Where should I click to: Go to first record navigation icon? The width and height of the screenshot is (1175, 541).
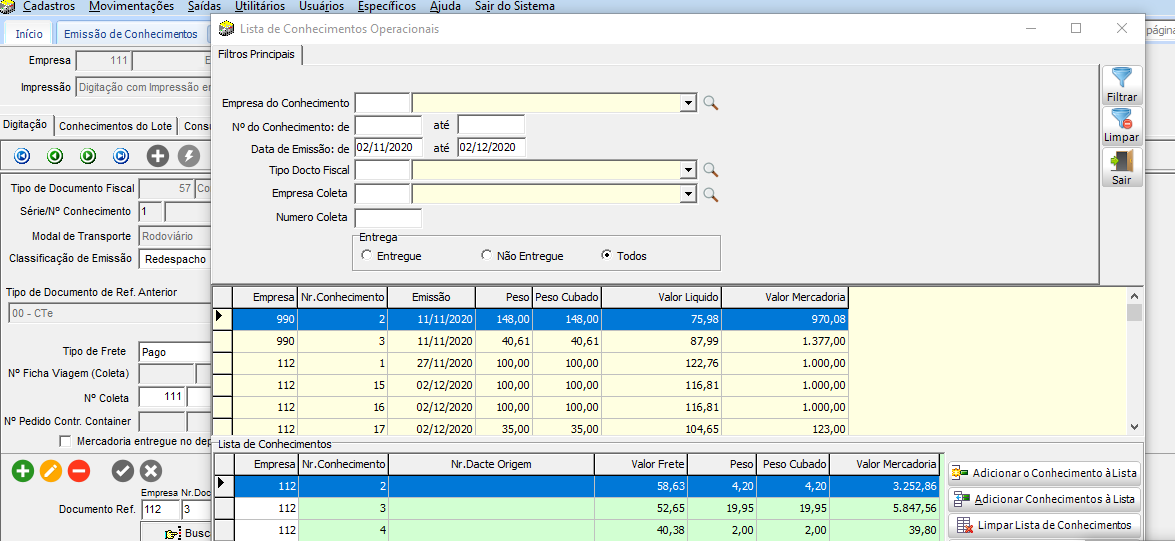(x=22, y=156)
